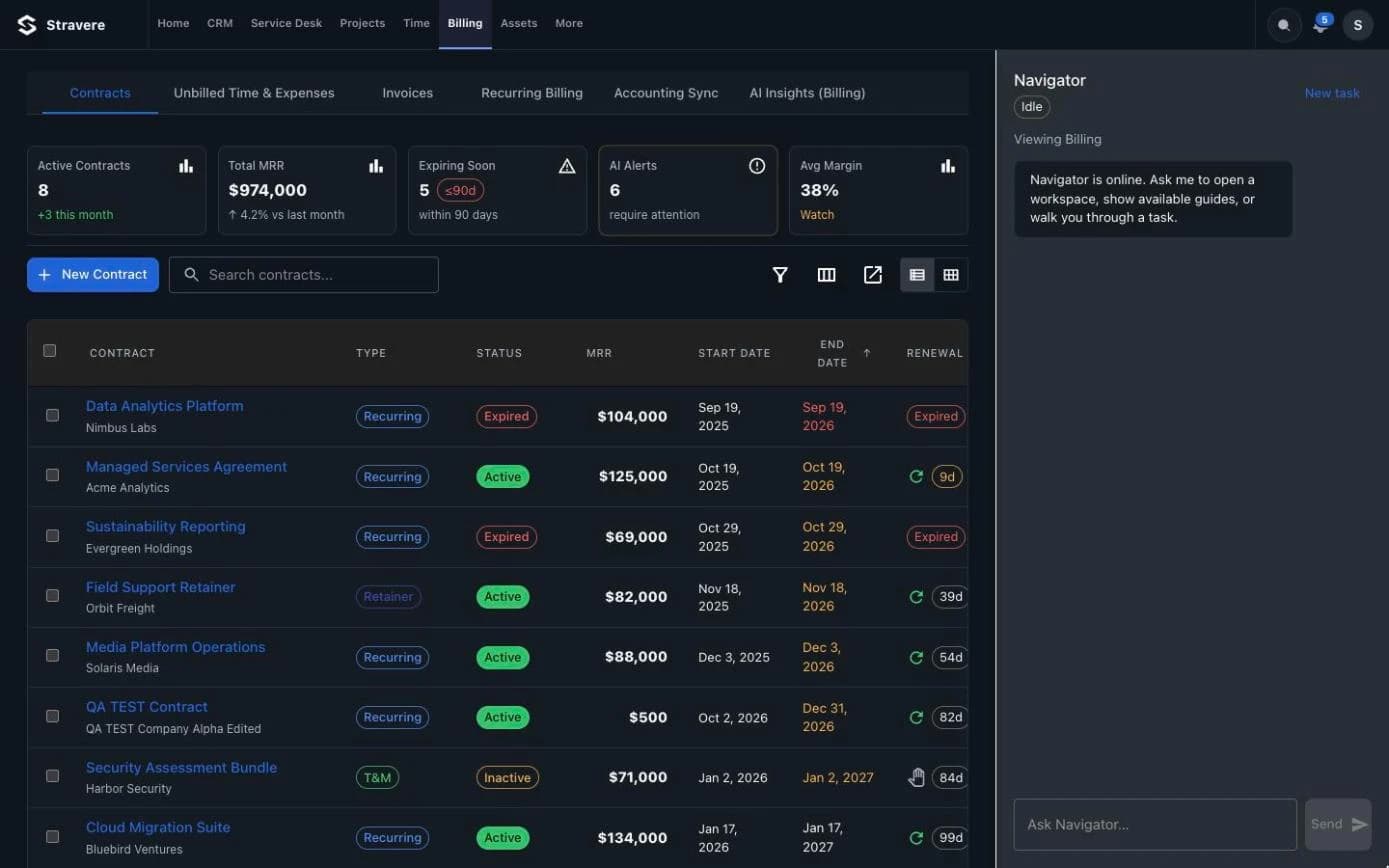Click the export contracts icon
The width and height of the screenshot is (1389, 868).
coord(873,275)
